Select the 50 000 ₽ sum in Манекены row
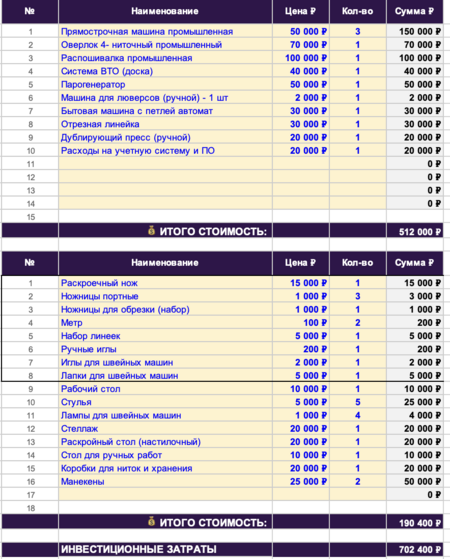This screenshot has width=450, height=559. point(415,481)
